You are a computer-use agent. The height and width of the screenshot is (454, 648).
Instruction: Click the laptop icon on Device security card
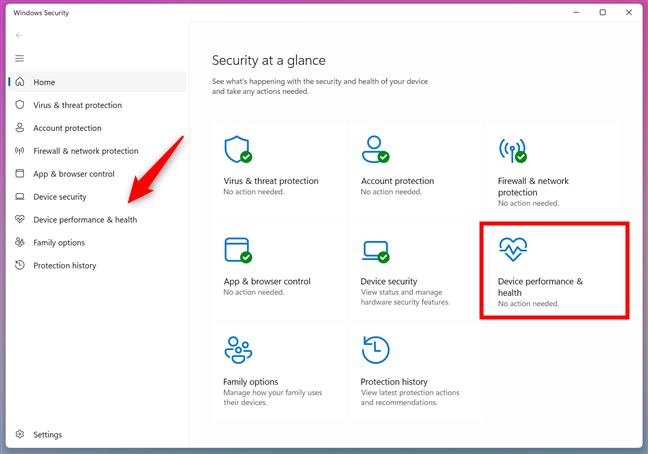[375, 251]
